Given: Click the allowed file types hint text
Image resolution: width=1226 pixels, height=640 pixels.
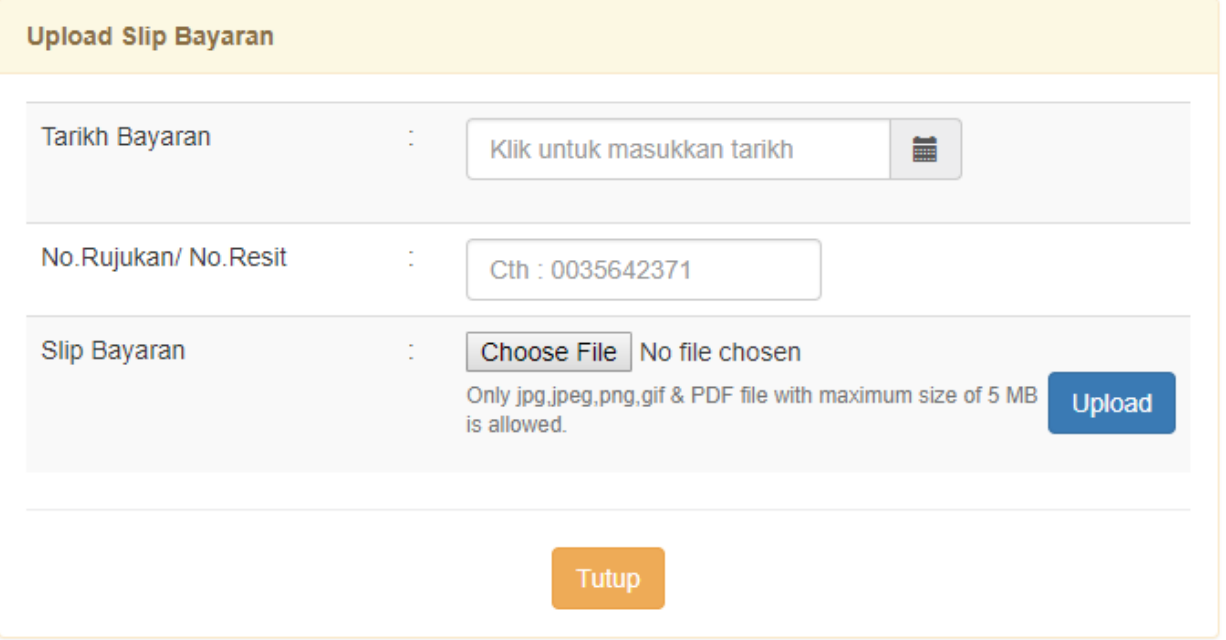Looking at the screenshot, I should coord(752,410).
